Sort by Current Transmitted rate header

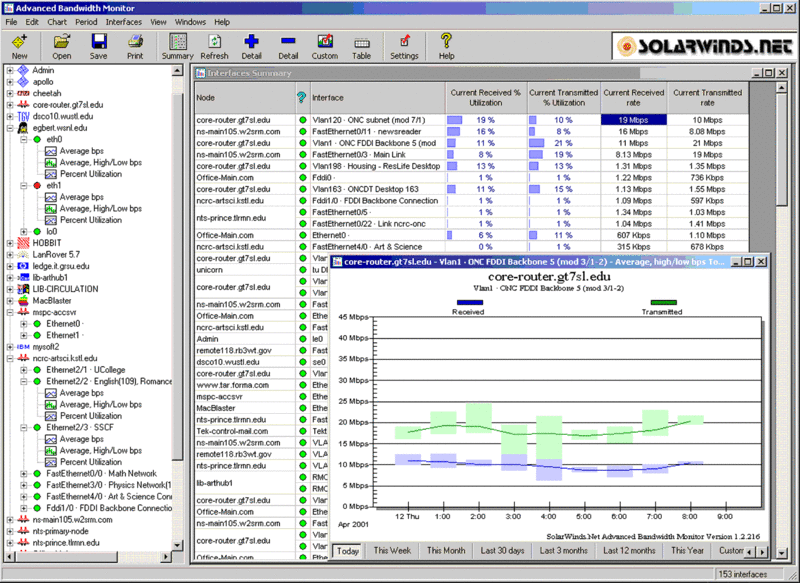pos(707,97)
